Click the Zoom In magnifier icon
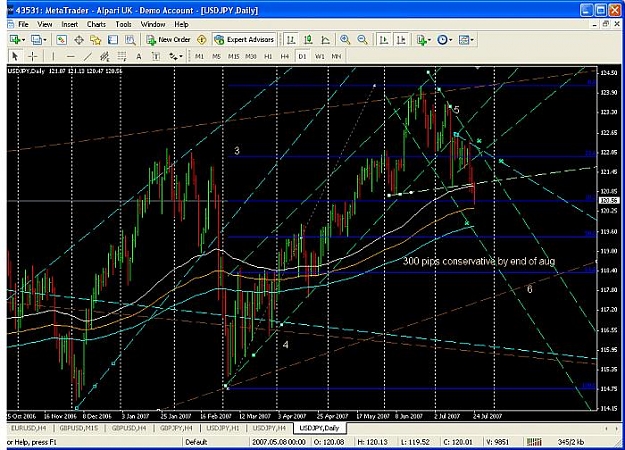Screen dimensions: 625x450 coord(345,39)
